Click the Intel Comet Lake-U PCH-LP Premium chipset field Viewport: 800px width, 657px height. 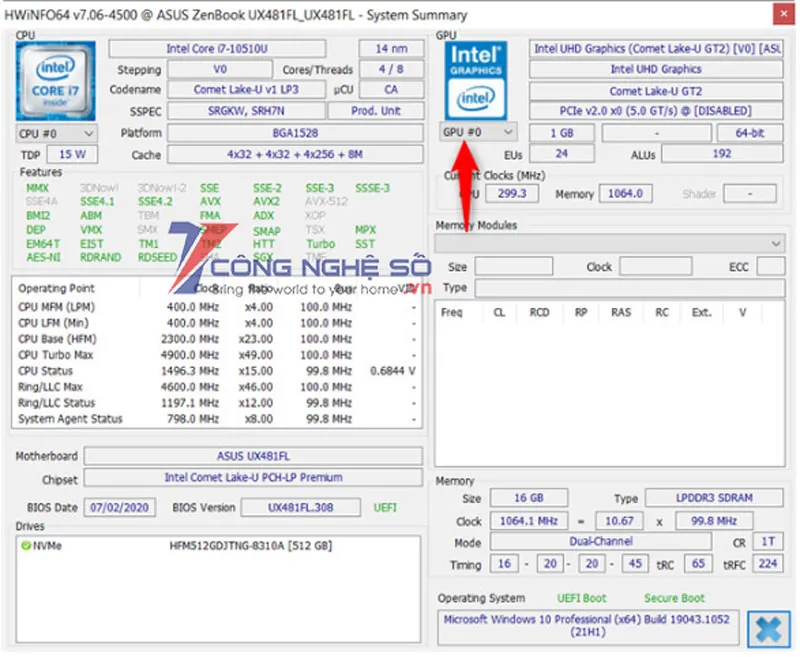pyautogui.click(x=252, y=478)
